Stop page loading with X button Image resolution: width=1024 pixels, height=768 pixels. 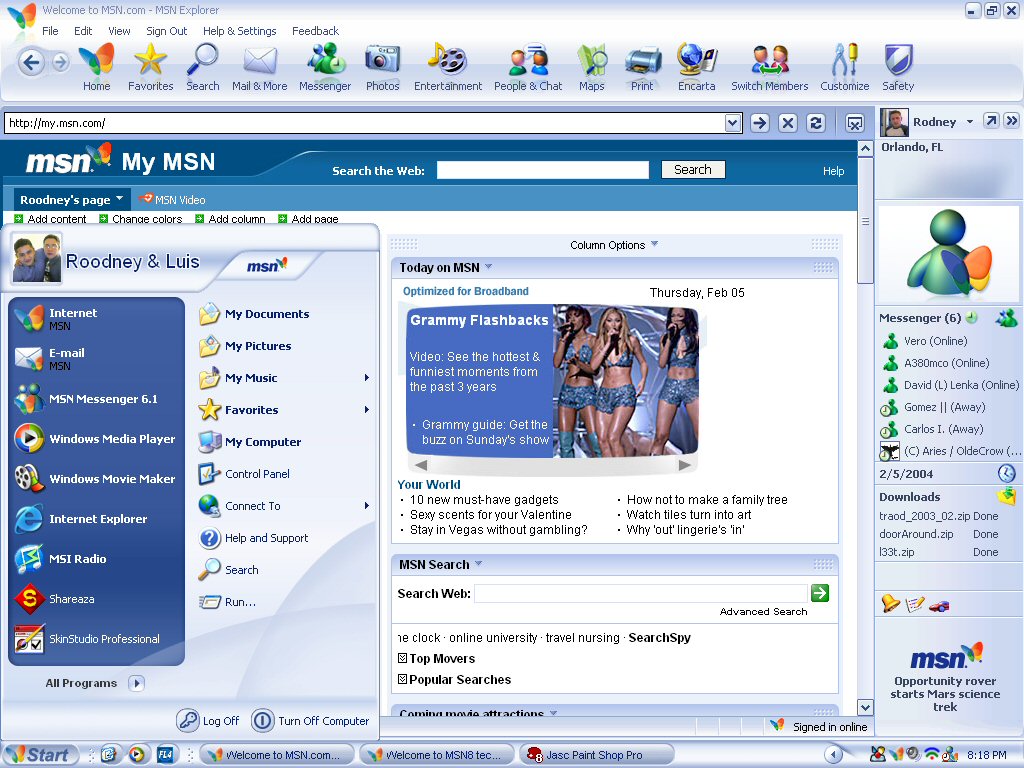coord(788,123)
